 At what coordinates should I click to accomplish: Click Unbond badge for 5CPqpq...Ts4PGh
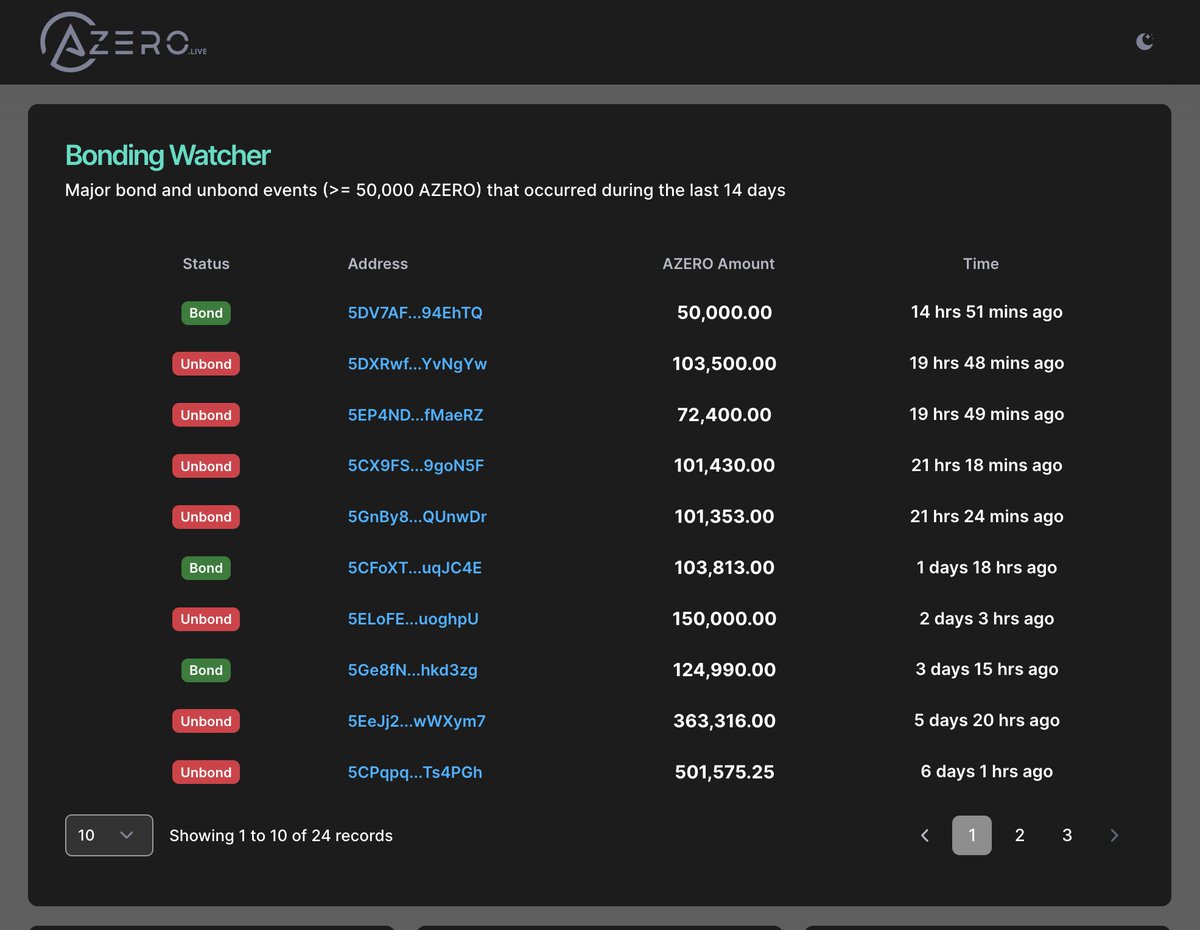pos(206,772)
